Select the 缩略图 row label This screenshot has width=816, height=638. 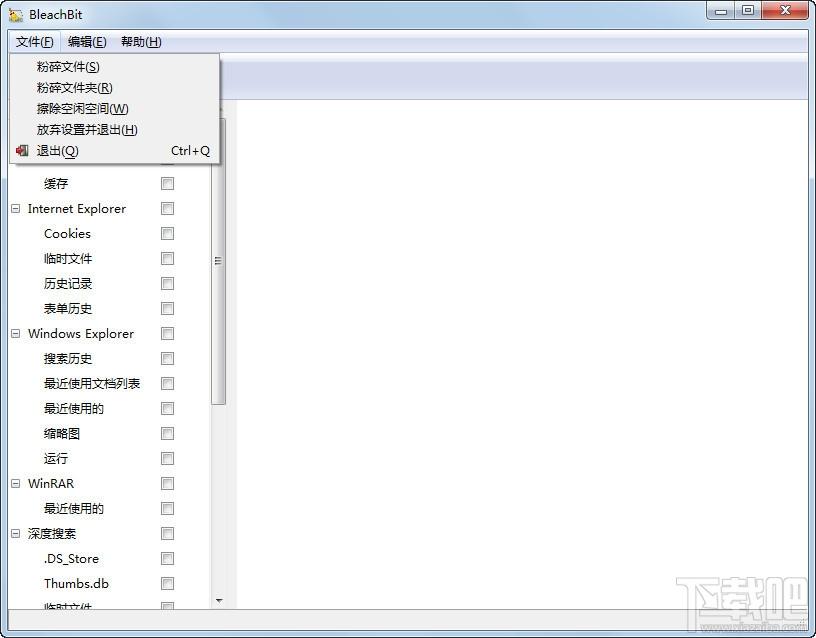62,433
